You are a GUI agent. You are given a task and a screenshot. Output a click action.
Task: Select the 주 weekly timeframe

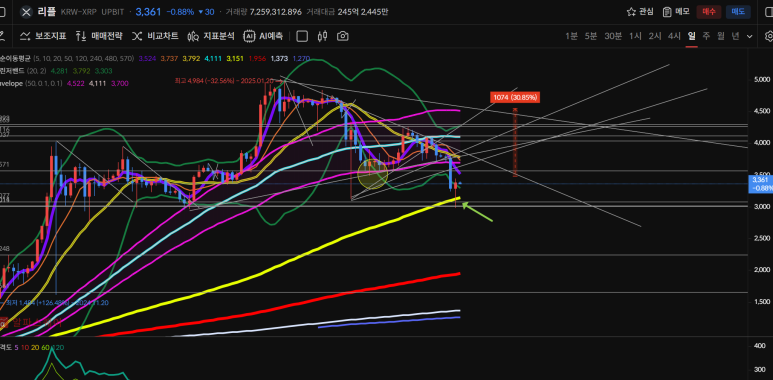(706, 36)
